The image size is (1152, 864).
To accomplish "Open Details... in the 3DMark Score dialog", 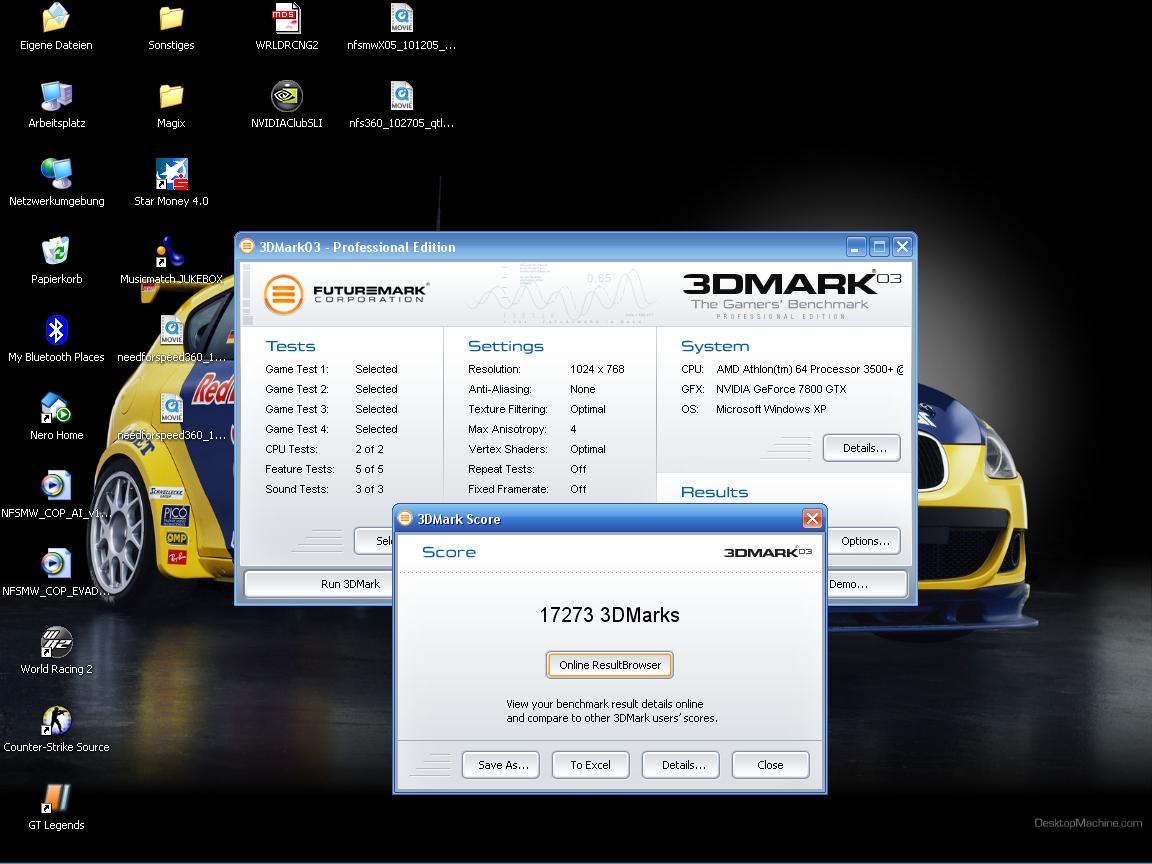I will (x=680, y=765).
